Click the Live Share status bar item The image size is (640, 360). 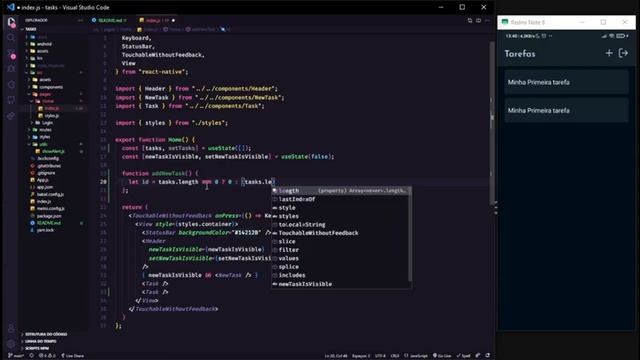(x=73, y=356)
